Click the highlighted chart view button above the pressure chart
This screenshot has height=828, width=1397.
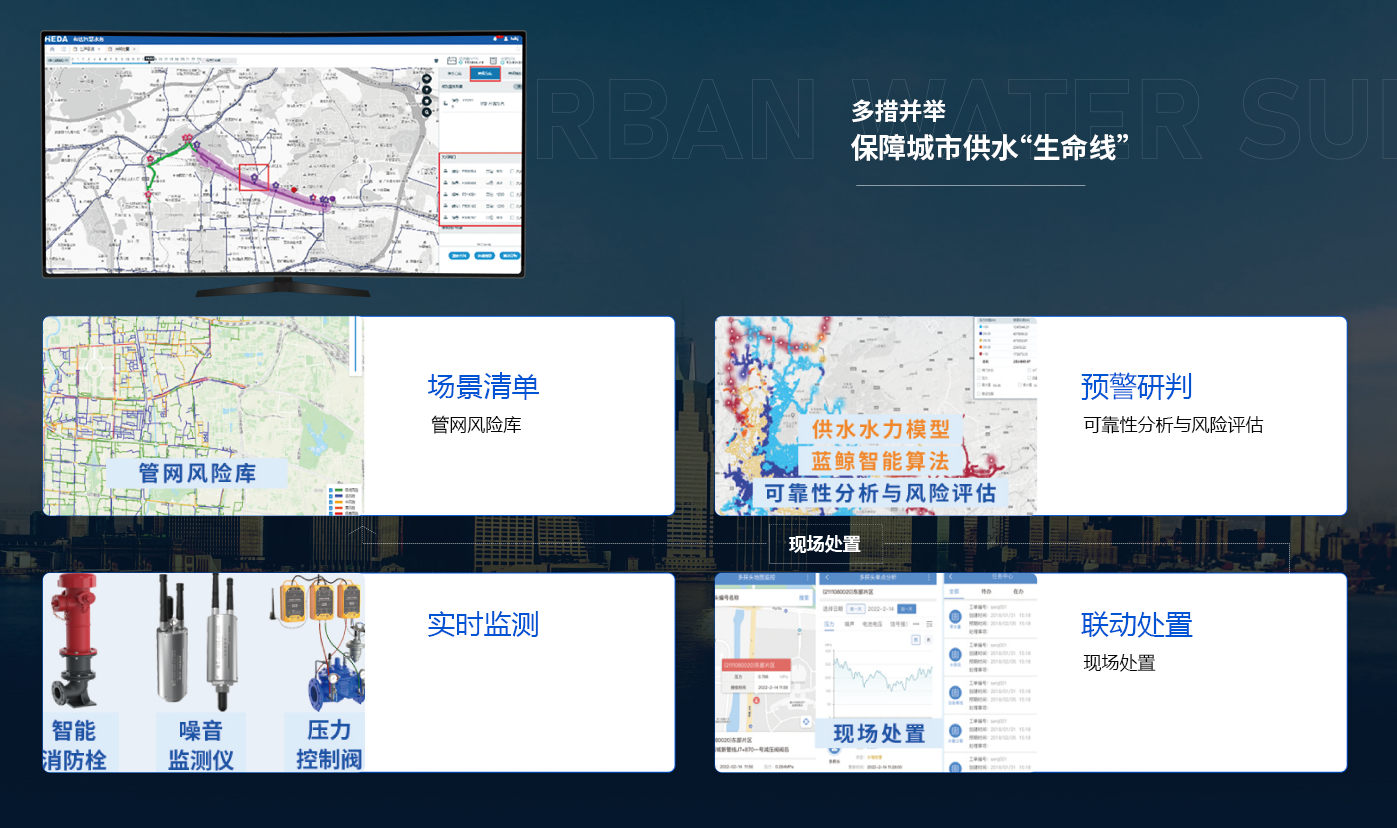(914, 640)
